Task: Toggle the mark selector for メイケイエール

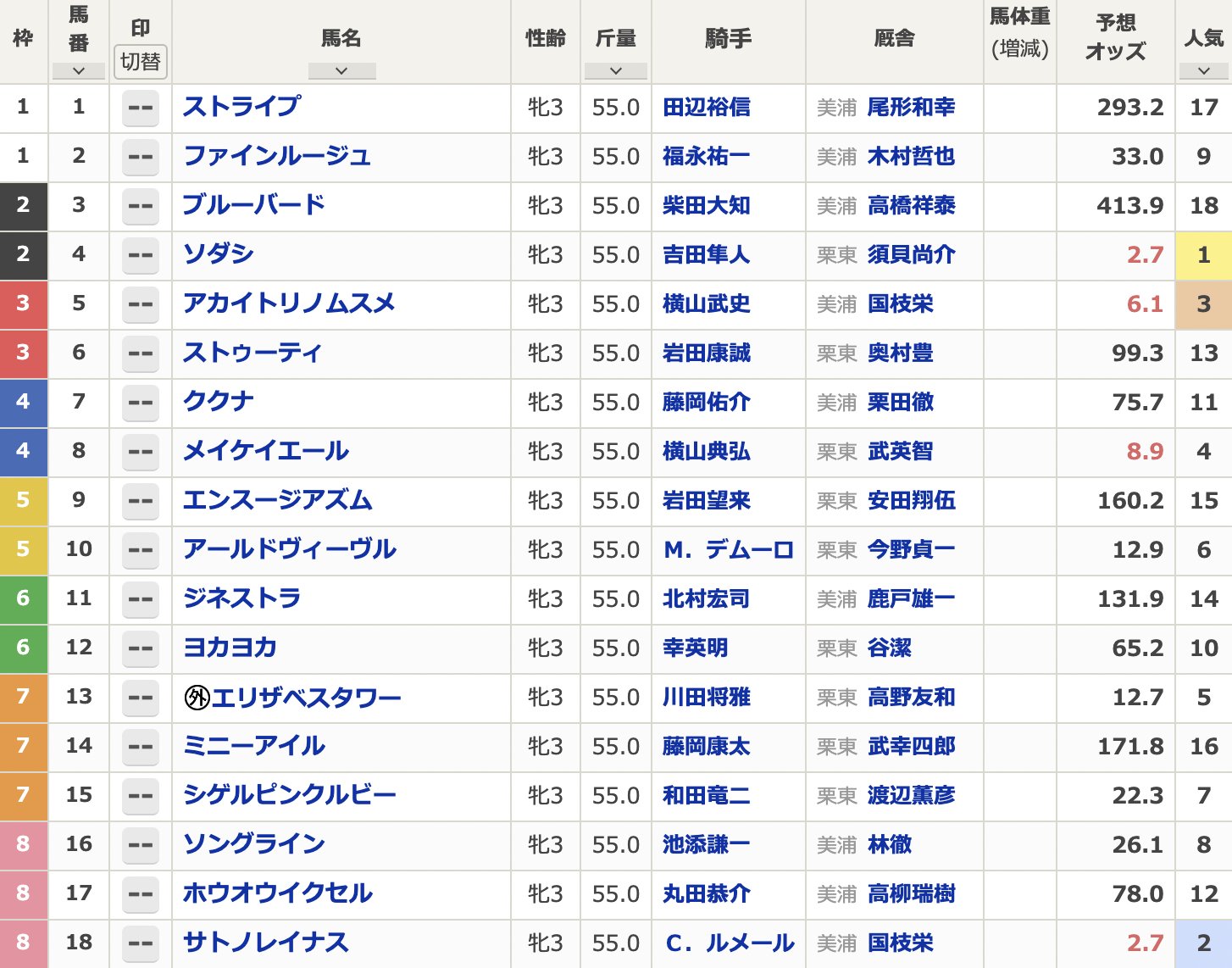Action: [141, 452]
